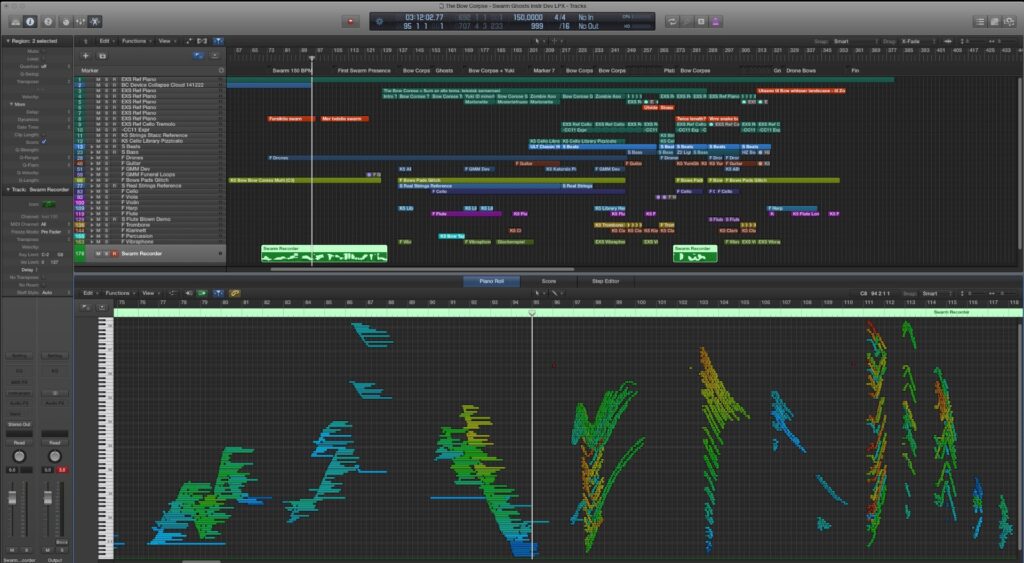The height and width of the screenshot is (563, 1024).
Task: Adjust left channel strip volume fader
Action: [x=12, y=498]
